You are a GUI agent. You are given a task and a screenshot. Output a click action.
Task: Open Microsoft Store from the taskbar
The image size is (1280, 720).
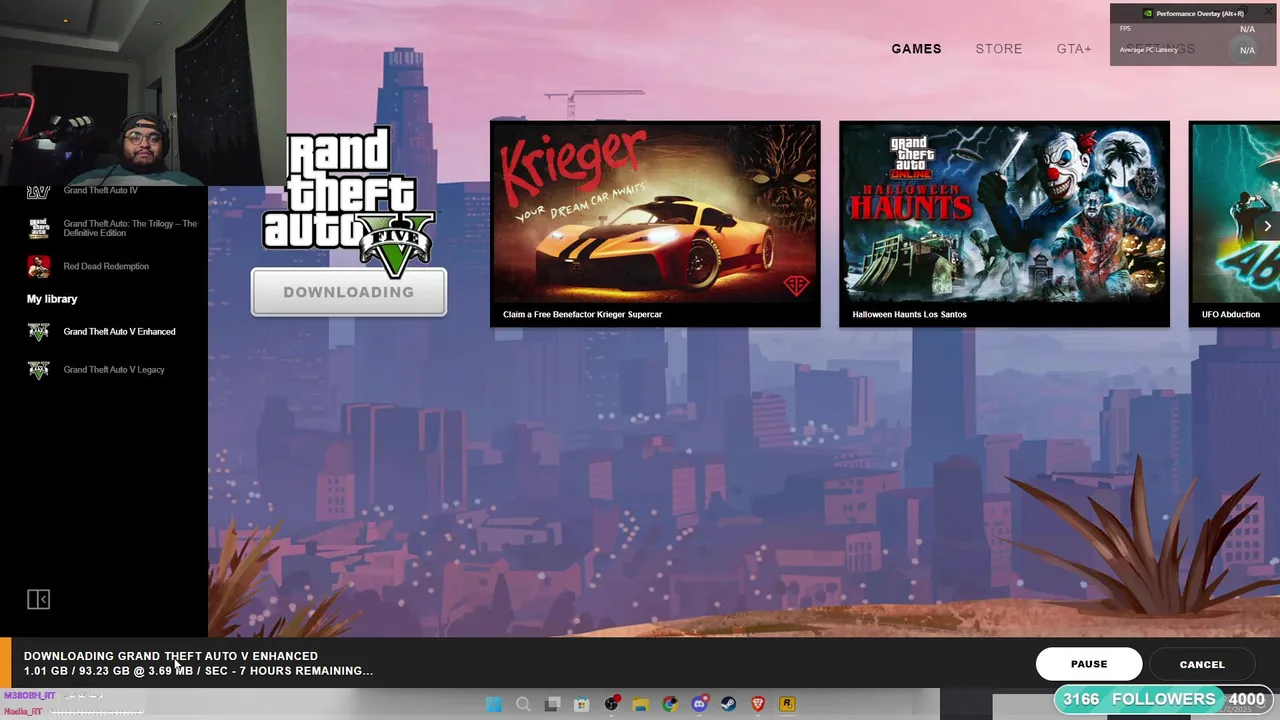tap(581, 704)
